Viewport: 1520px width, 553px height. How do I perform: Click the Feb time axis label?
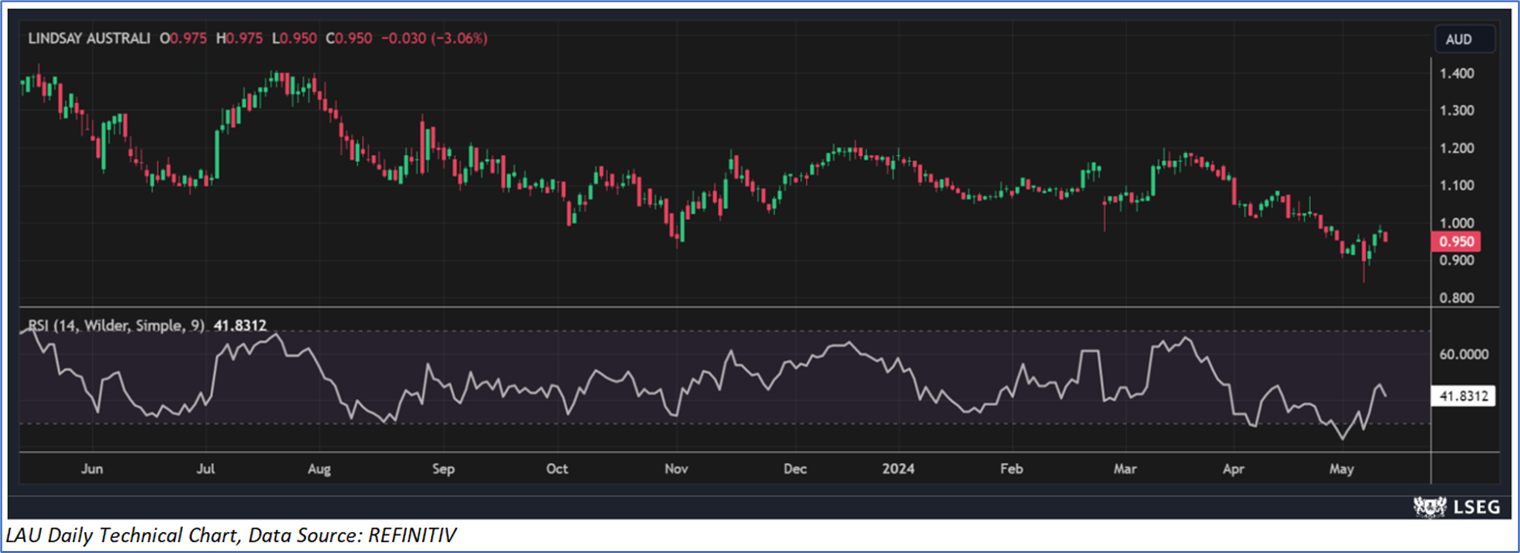pyautogui.click(x=1012, y=467)
